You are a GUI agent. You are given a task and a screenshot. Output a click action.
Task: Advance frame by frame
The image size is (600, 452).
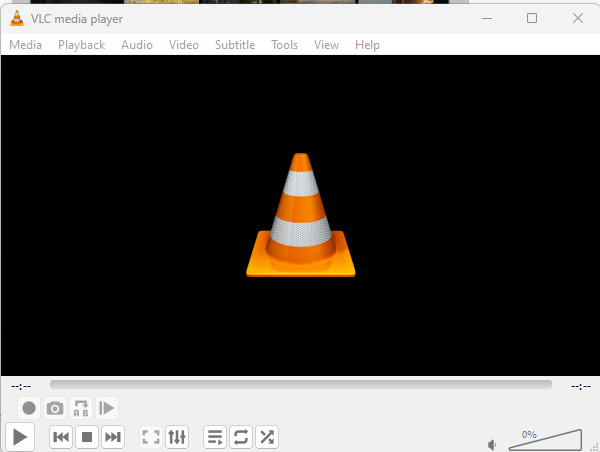click(x=107, y=408)
